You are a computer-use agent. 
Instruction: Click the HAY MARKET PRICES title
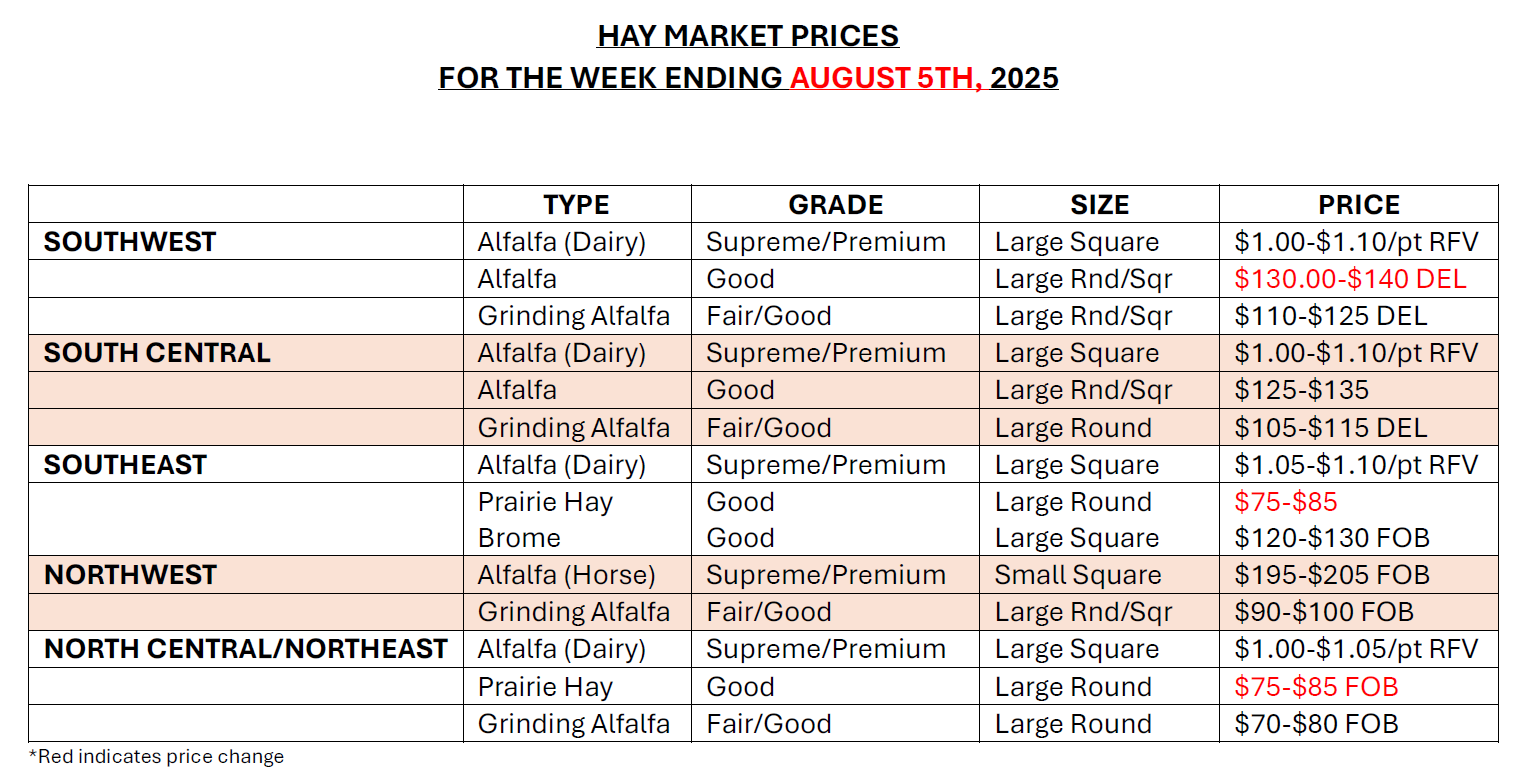click(748, 37)
